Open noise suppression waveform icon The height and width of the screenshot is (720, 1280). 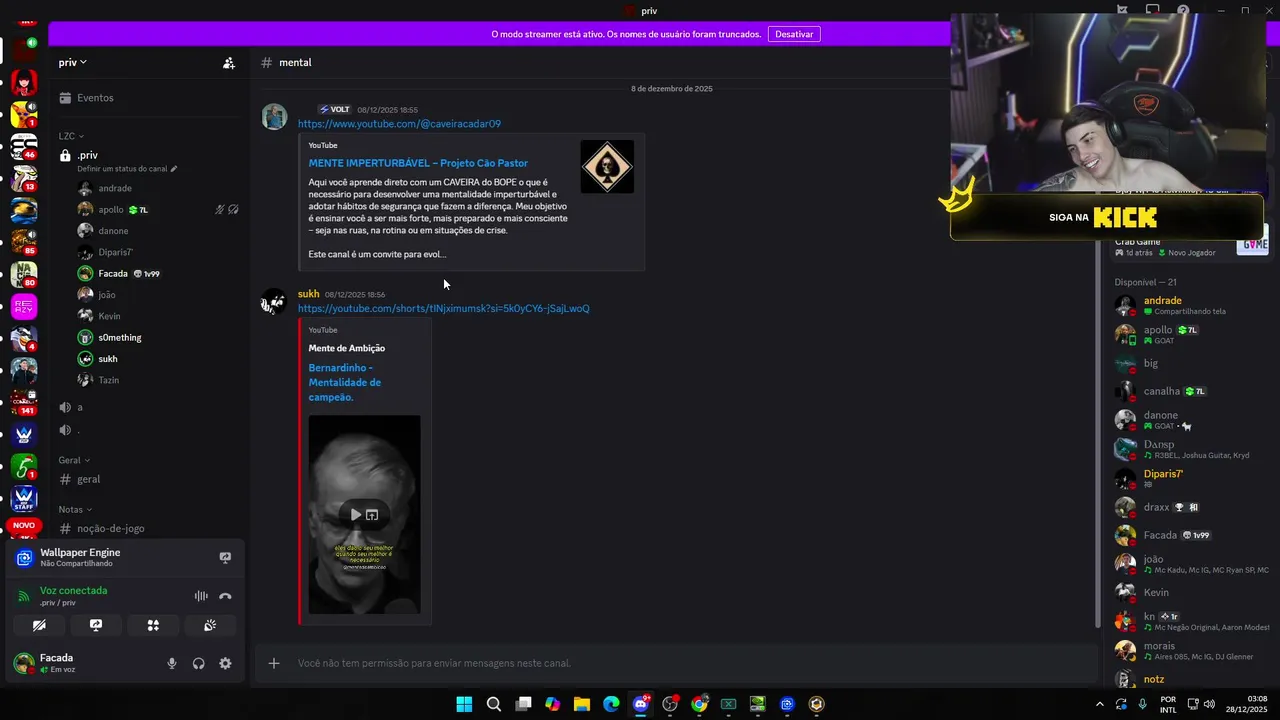tap(201, 596)
